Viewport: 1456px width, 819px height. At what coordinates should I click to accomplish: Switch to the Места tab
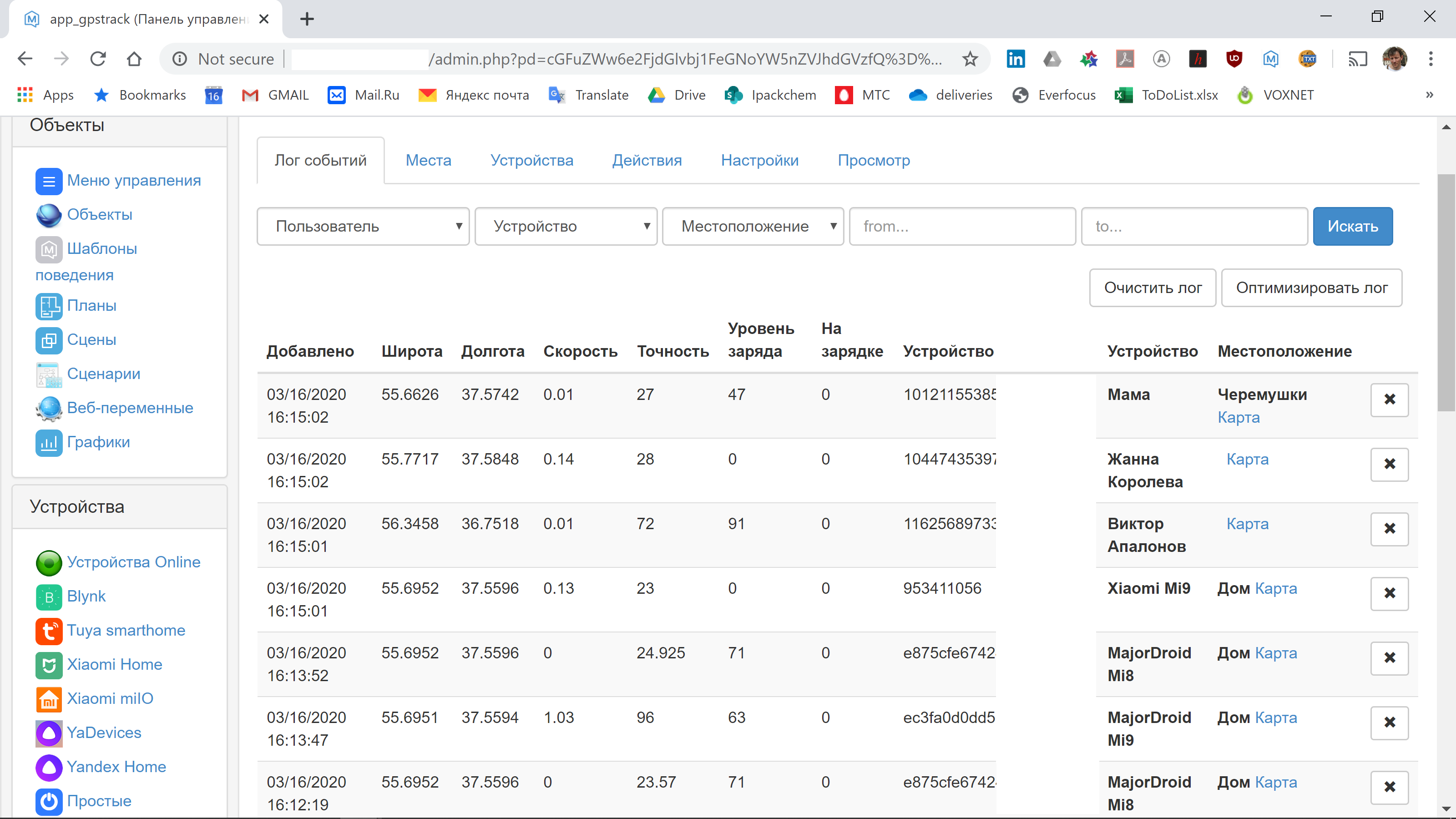pyautogui.click(x=429, y=161)
